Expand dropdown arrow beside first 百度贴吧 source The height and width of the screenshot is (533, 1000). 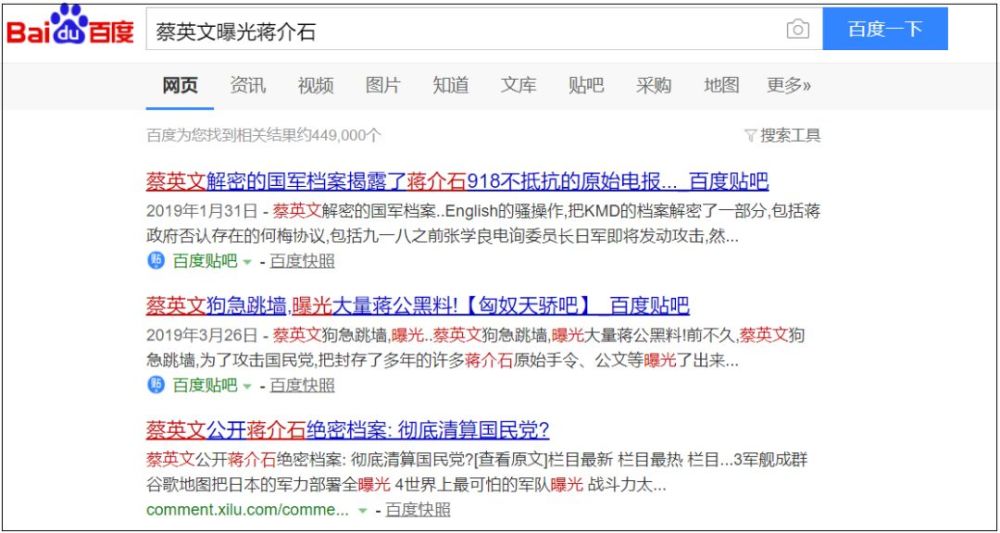pos(247,262)
